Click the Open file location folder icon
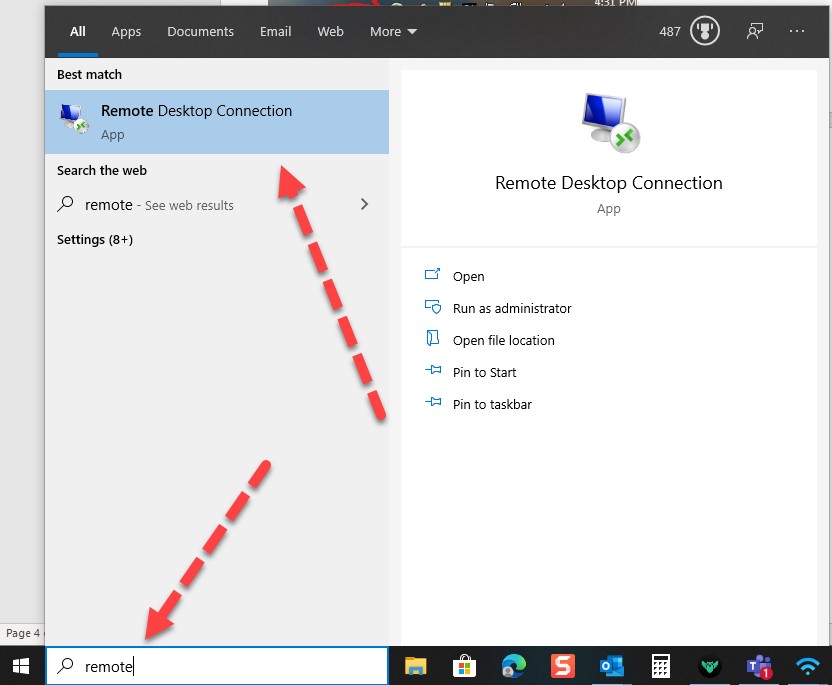The image size is (832, 685). [432, 339]
